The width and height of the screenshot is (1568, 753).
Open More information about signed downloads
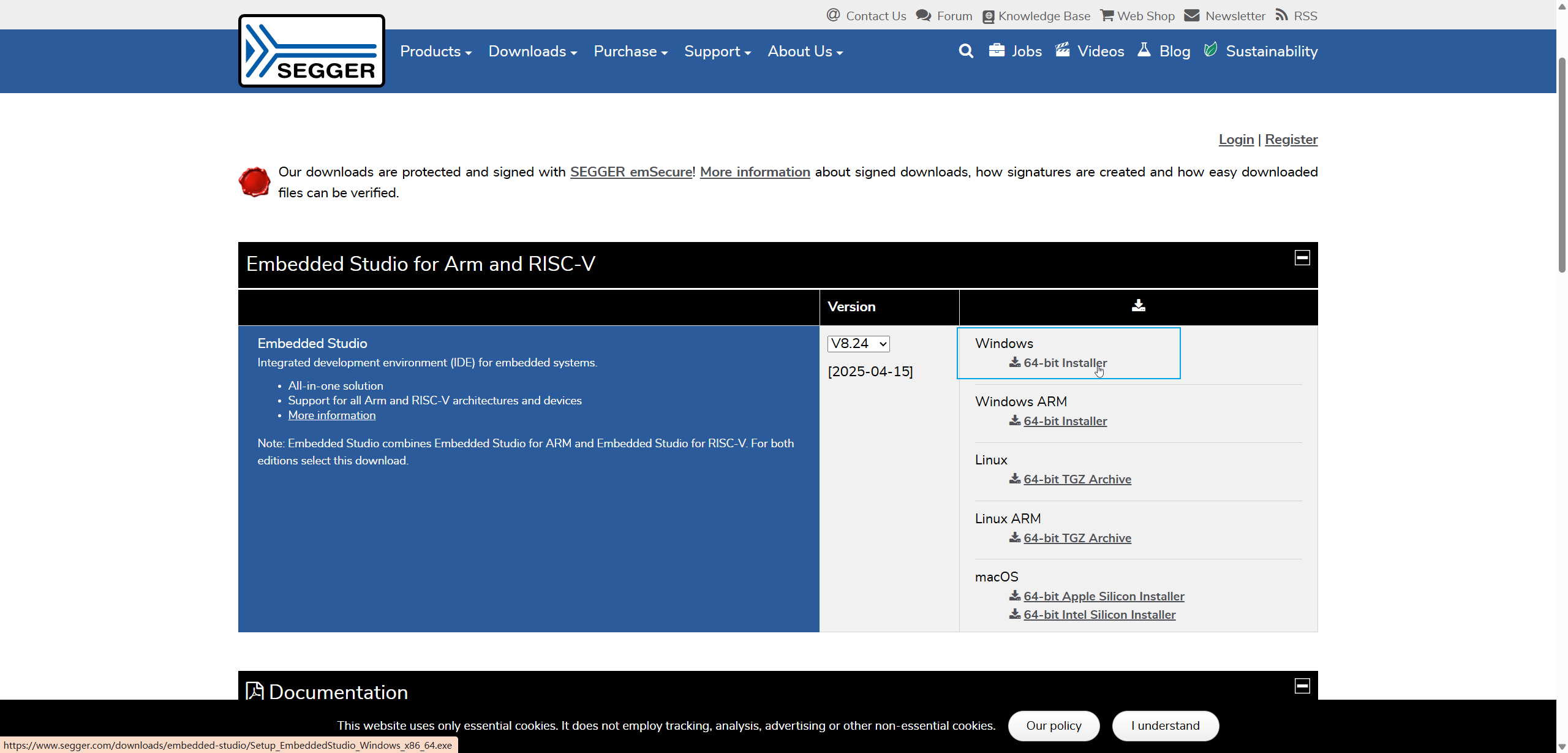coord(755,172)
